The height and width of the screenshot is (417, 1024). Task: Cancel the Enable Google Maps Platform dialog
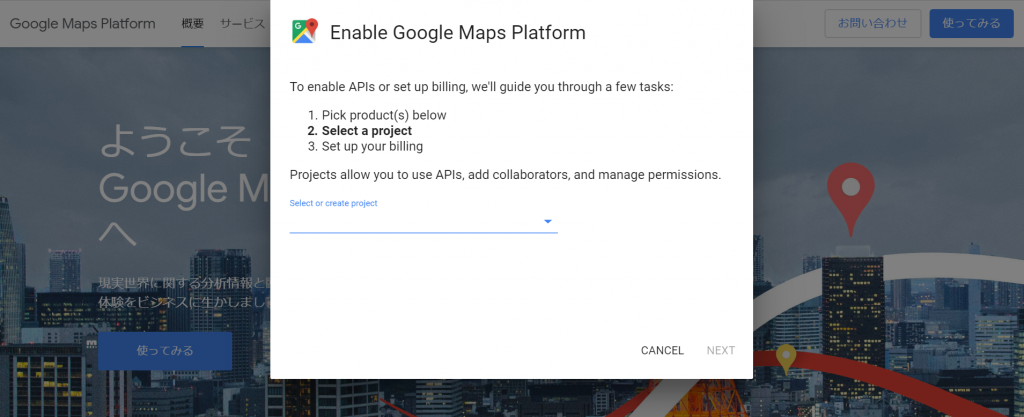[662, 350]
